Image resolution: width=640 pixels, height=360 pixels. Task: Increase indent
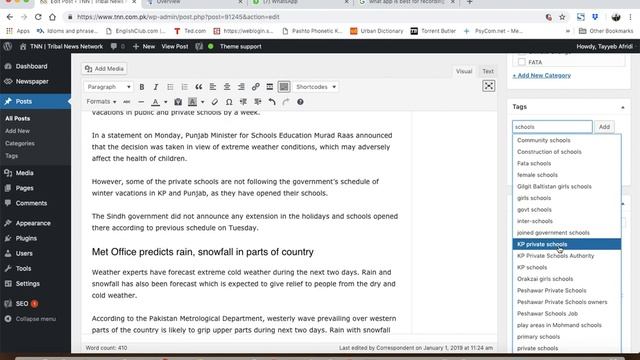(x=258, y=102)
